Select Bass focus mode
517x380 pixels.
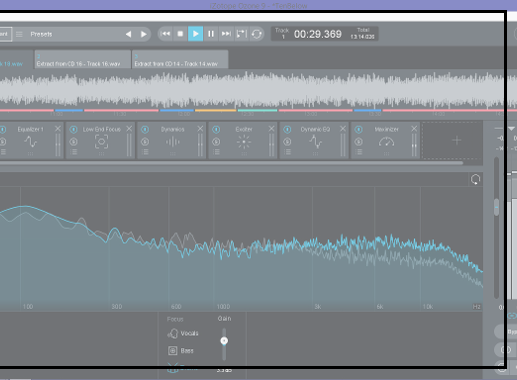pos(180,351)
